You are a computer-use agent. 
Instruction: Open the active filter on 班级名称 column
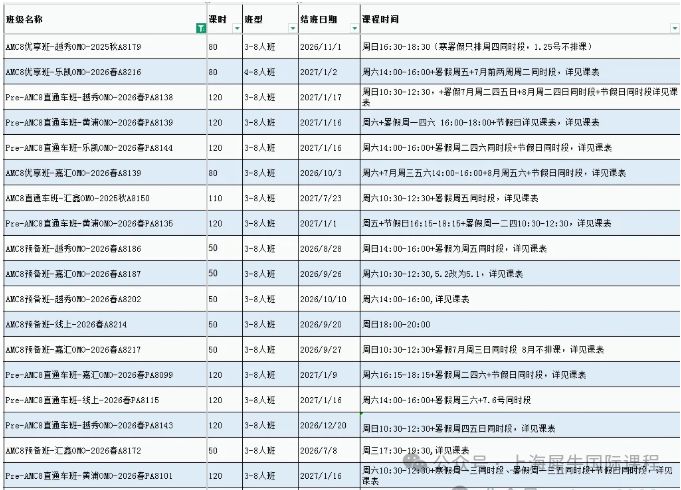[201, 28]
